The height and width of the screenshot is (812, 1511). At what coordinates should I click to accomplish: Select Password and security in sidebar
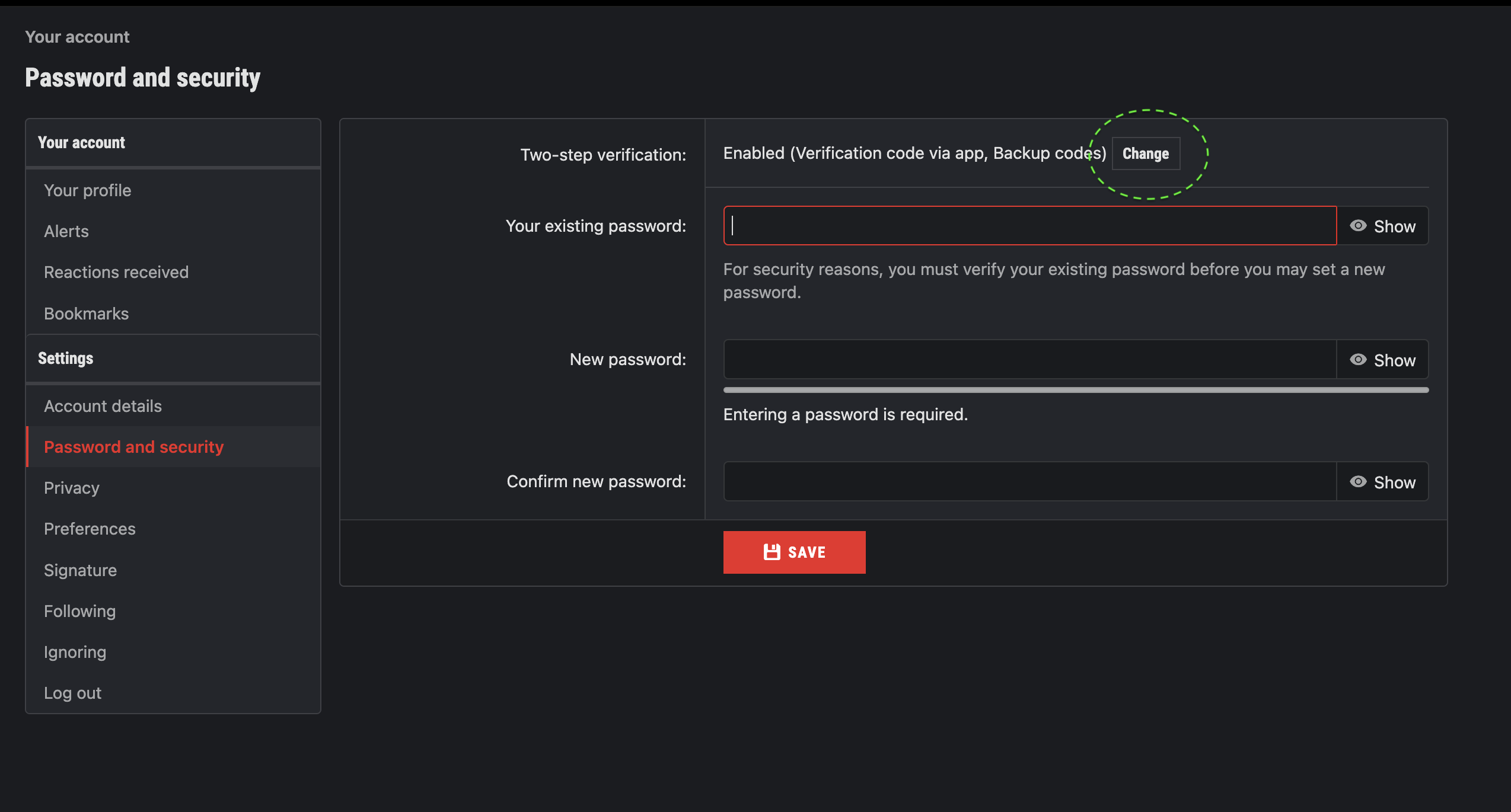tap(173, 447)
